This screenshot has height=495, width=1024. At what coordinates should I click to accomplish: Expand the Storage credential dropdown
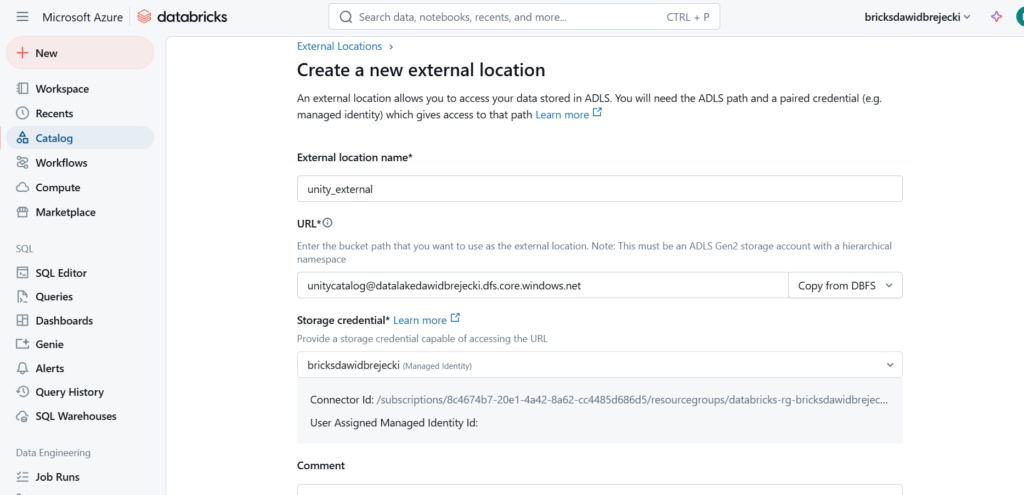coord(599,365)
